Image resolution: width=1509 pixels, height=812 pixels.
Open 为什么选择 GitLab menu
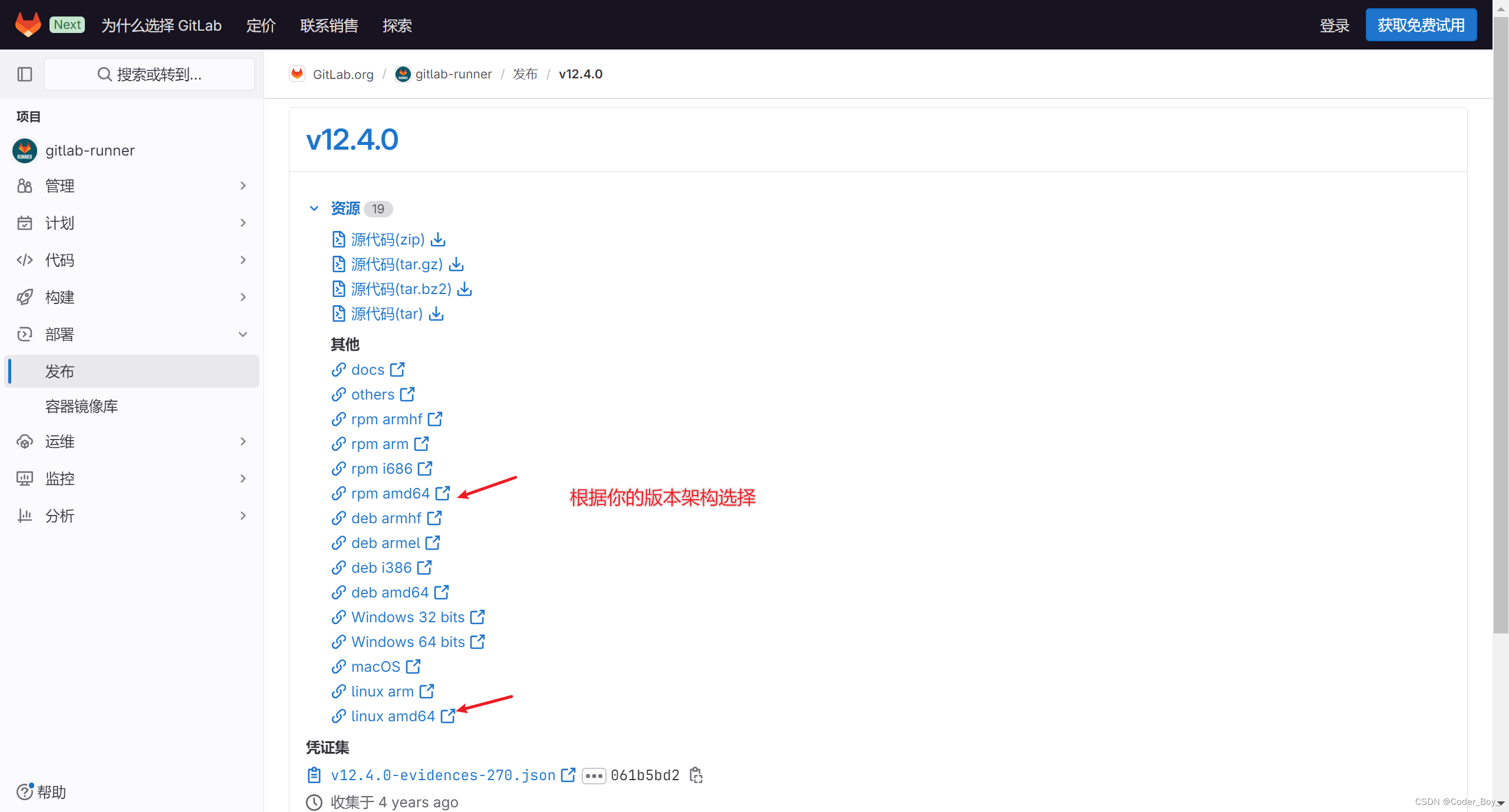(x=162, y=25)
